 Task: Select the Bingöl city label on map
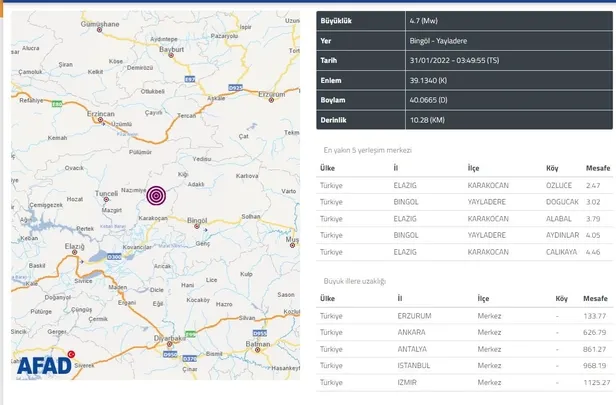[196, 219]
